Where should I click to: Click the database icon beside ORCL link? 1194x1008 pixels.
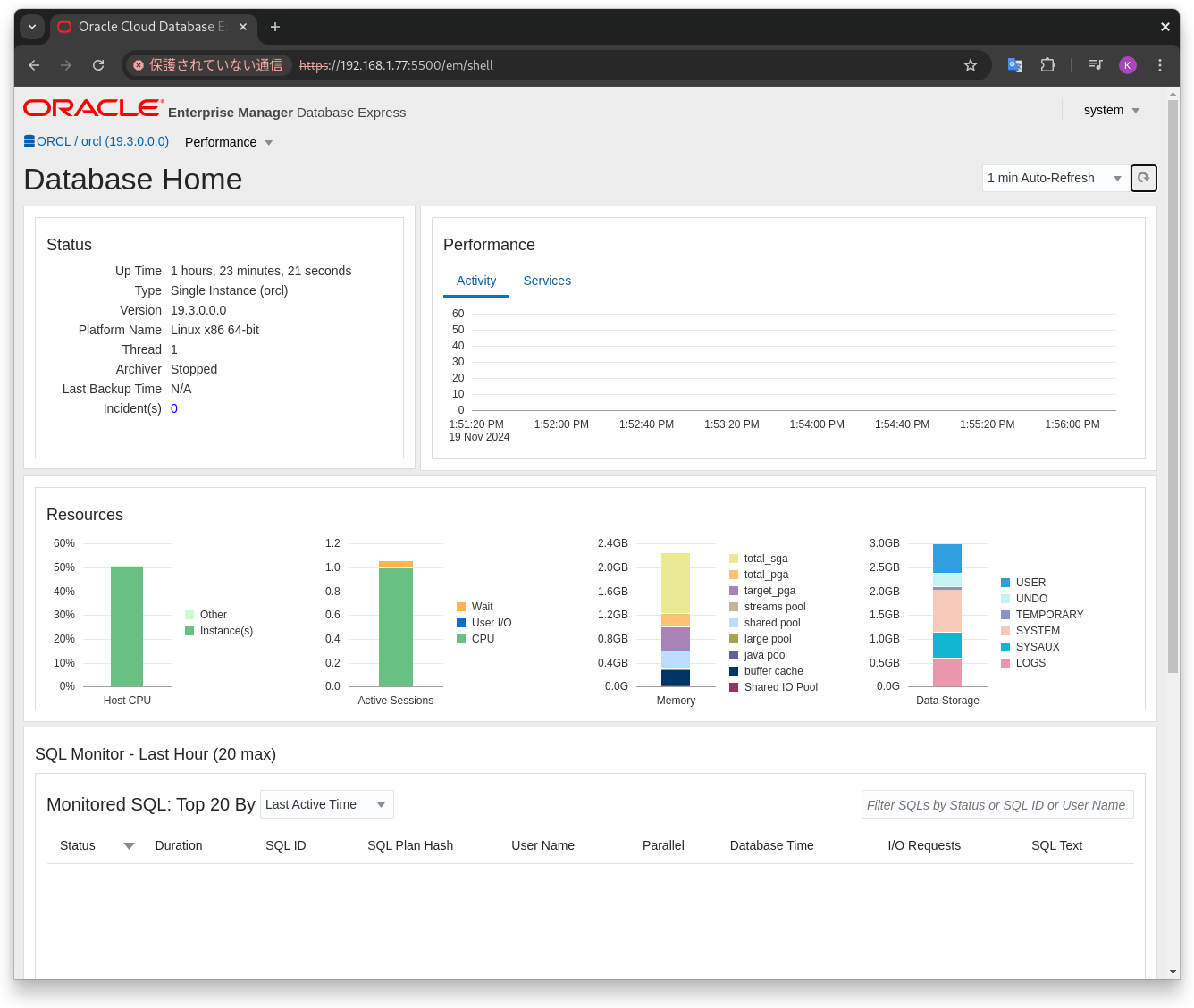pyautogui.click(x=29, y=141)
